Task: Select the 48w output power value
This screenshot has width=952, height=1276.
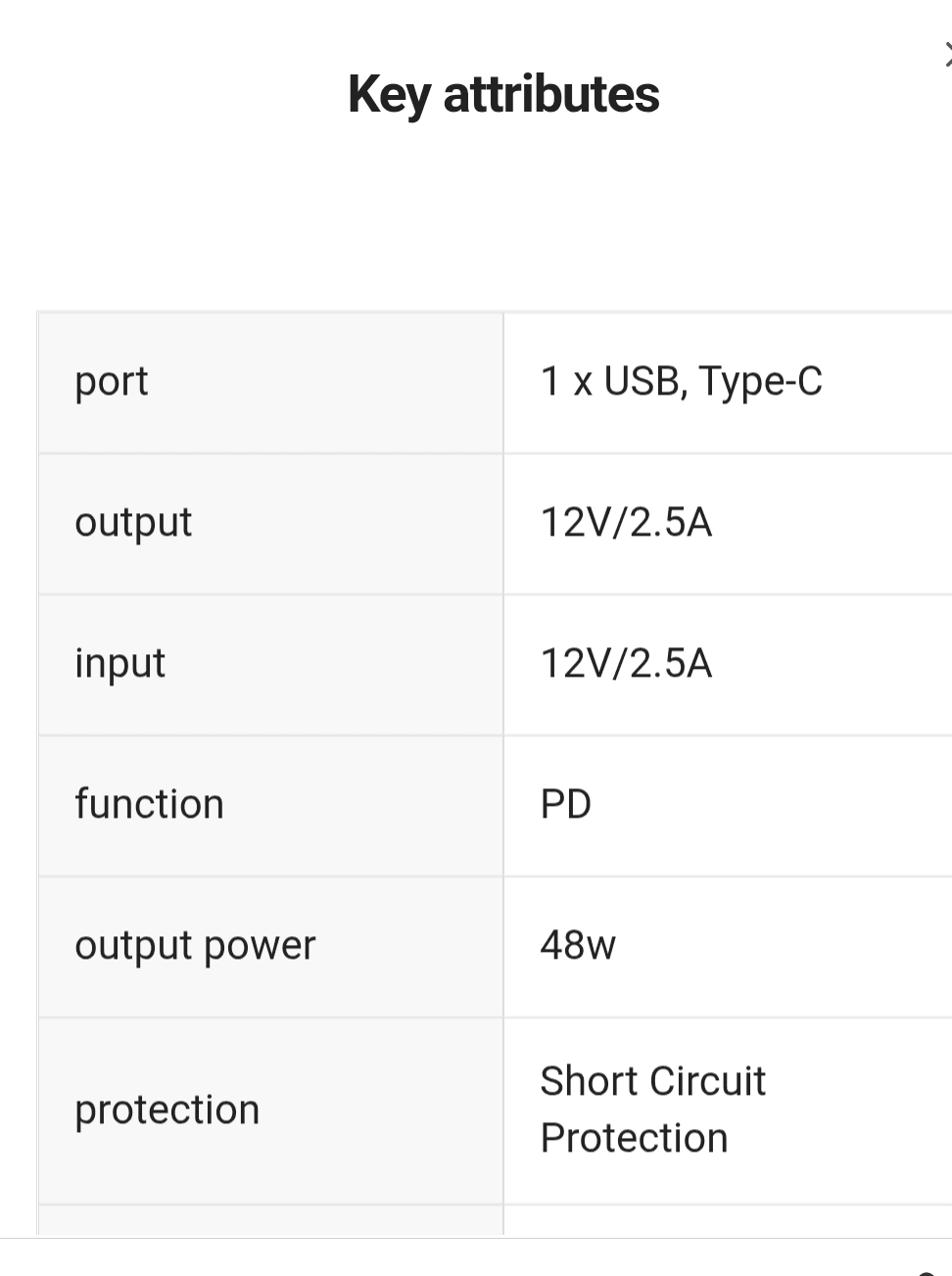Action: point(576,944)
